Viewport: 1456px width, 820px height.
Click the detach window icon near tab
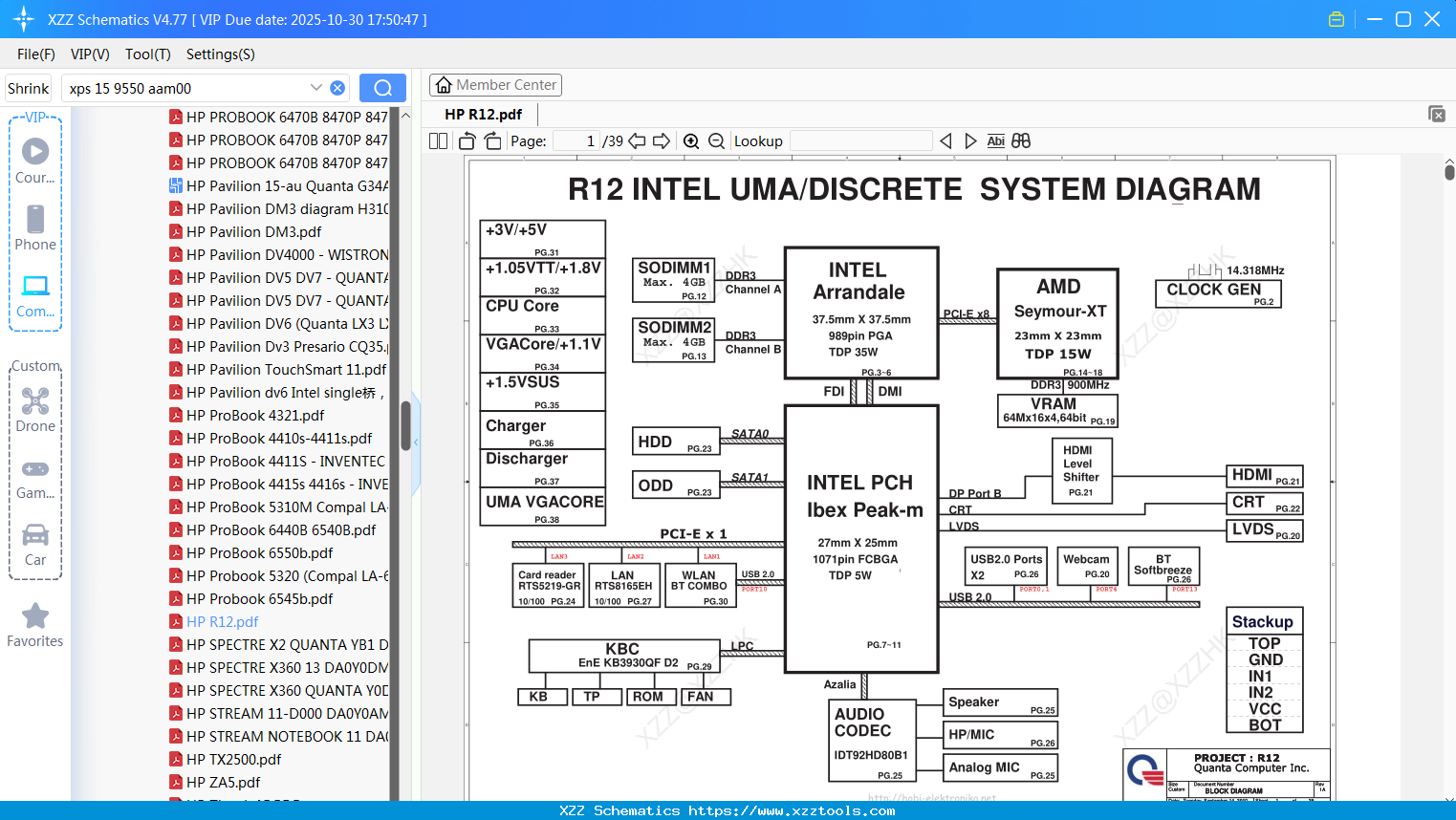click(x=1437, y=114)
